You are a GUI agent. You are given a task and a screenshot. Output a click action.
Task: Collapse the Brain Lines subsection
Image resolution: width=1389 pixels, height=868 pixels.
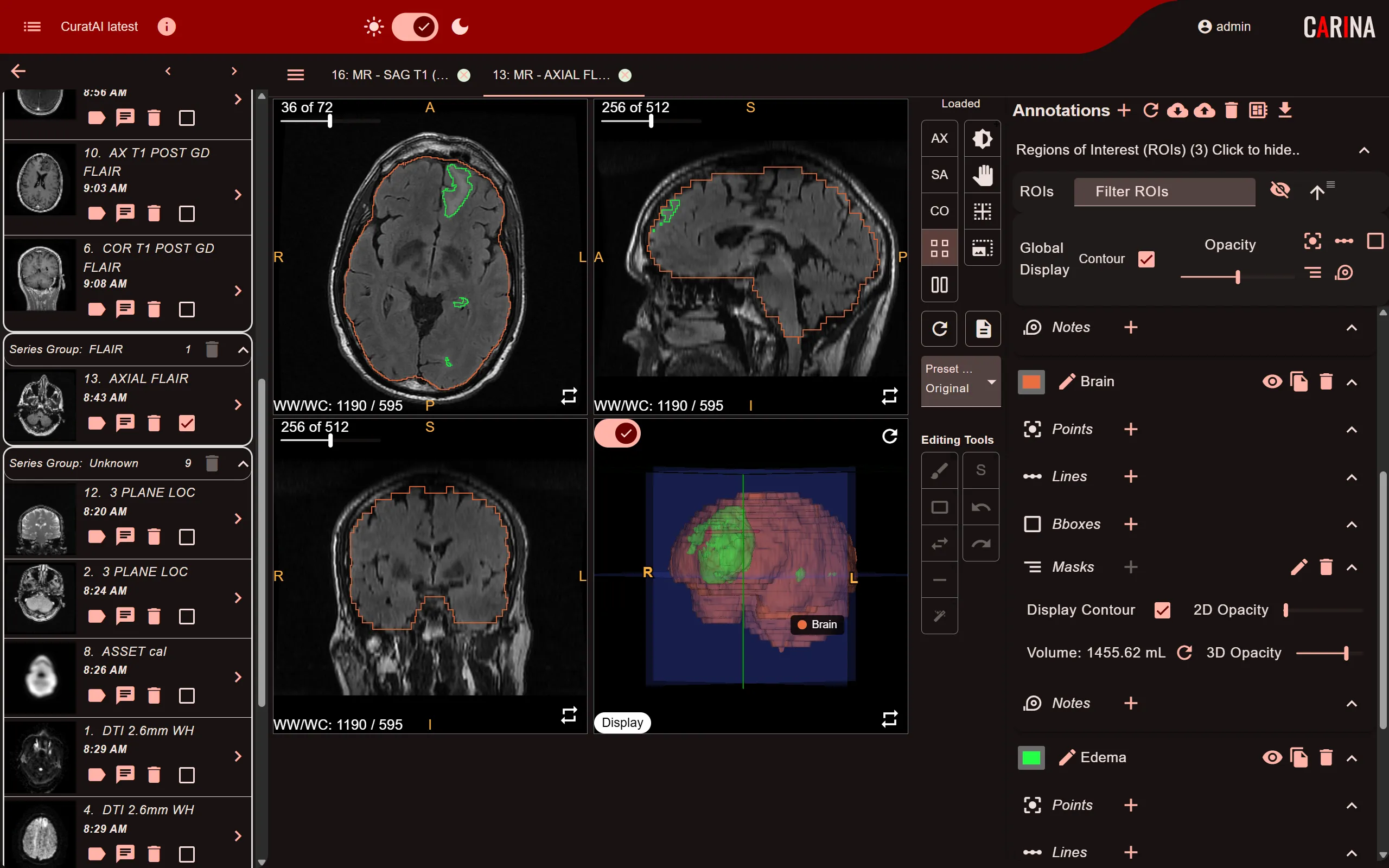[x=1352, y=477]
